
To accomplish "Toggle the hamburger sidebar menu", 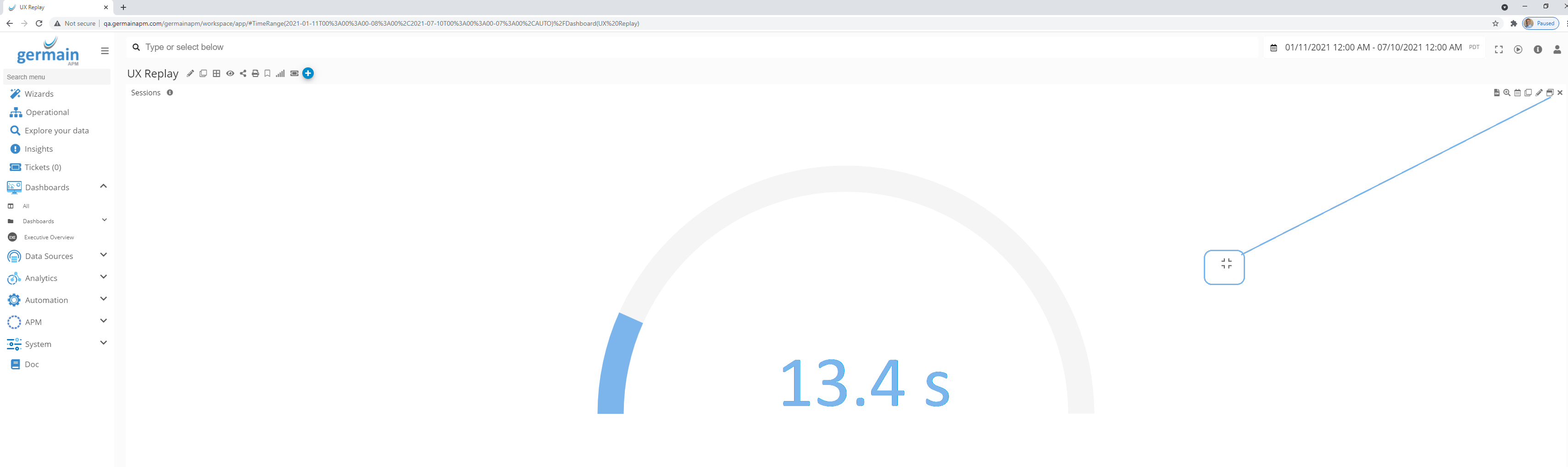I will [x=105, y=51].
